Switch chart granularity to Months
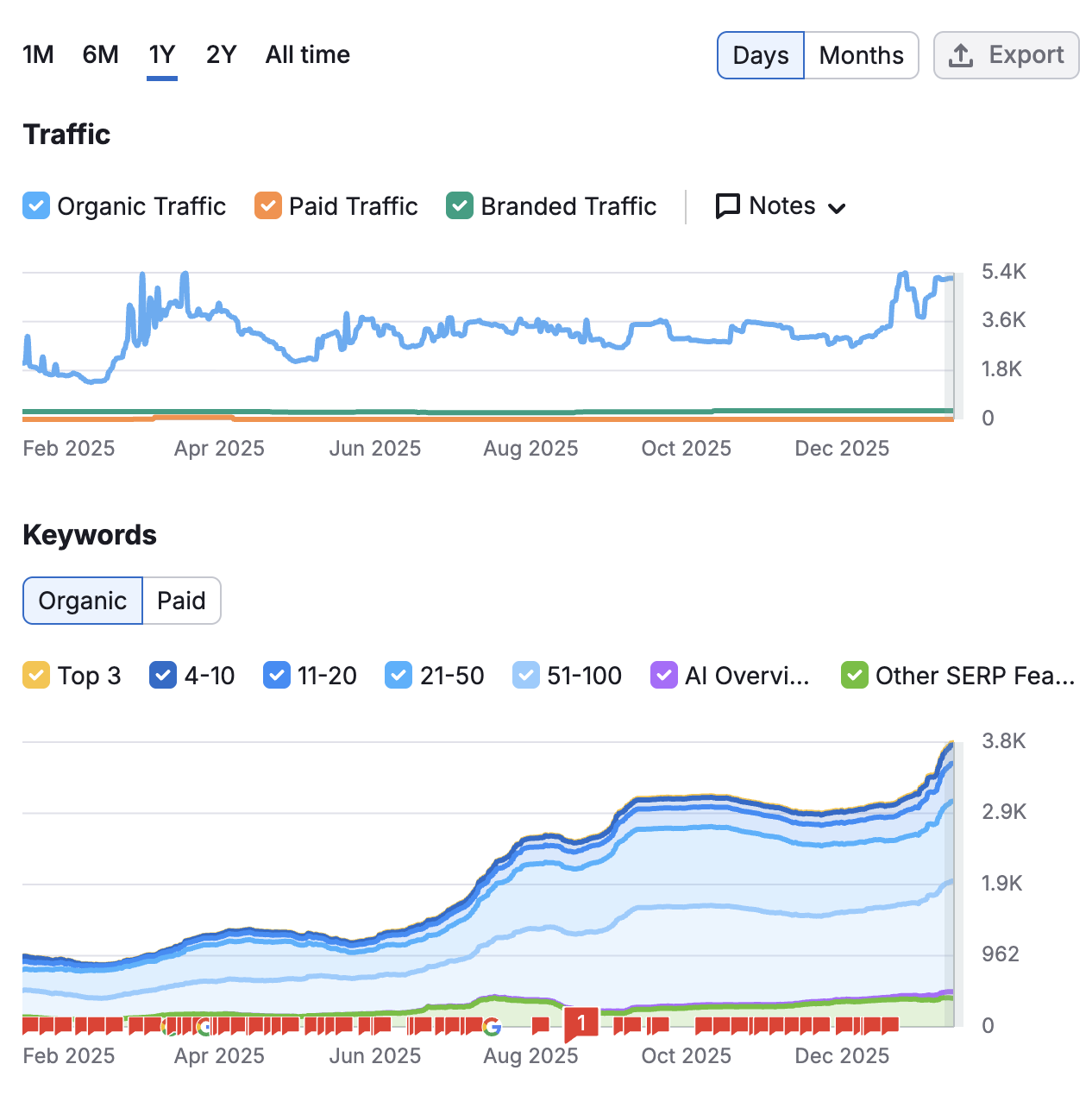This screenshot has width=1092, height=1108. 861,56
